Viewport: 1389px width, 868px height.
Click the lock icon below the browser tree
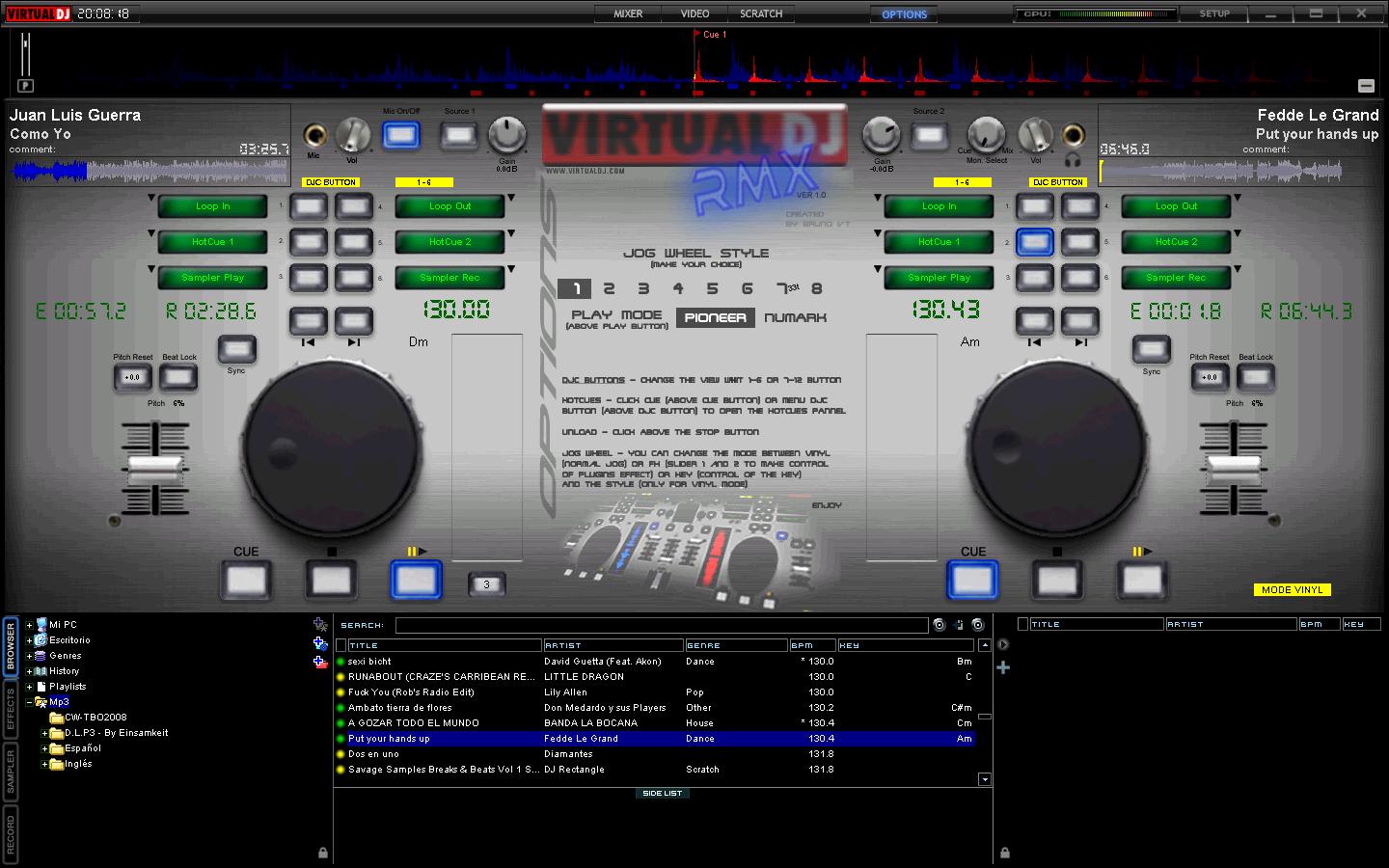[x=321, y=853]
